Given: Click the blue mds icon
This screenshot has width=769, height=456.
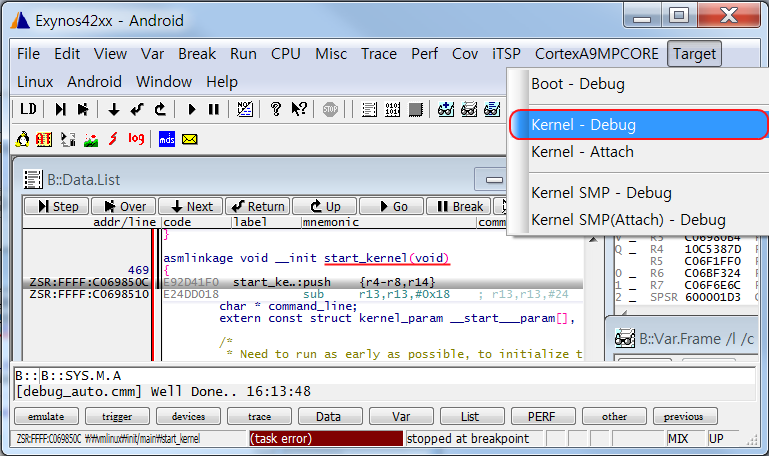Looking at the screenshot, I should point(167,138).
